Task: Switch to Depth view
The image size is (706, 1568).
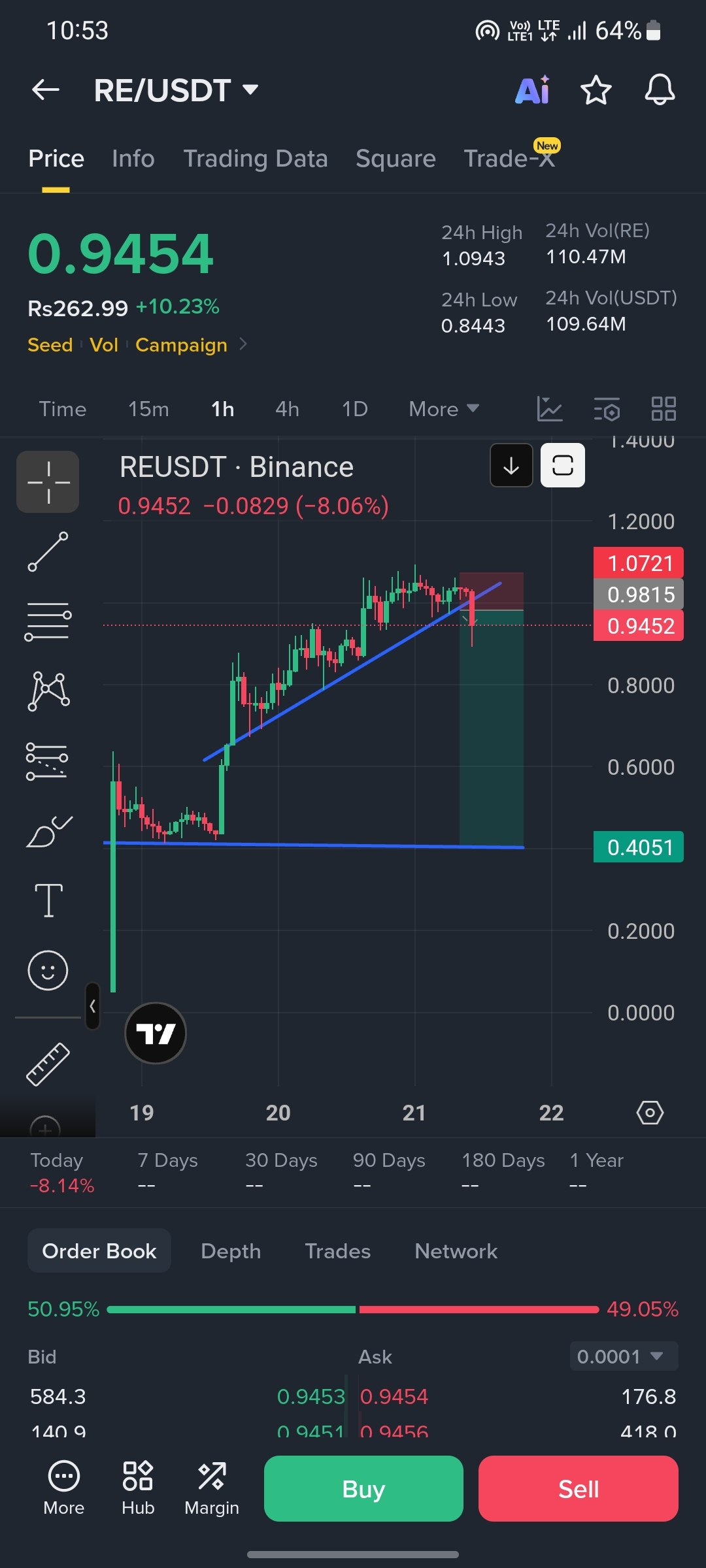Action: (x=231, y=1250)
